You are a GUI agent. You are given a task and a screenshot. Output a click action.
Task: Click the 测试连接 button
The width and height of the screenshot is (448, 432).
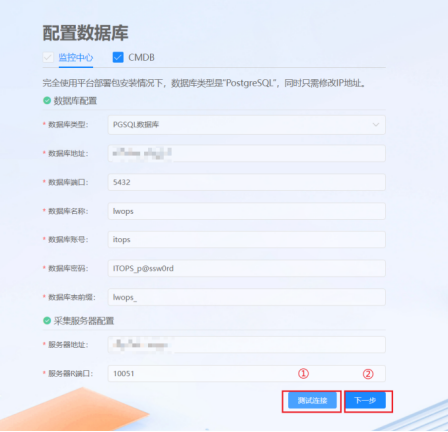[312, 400]
